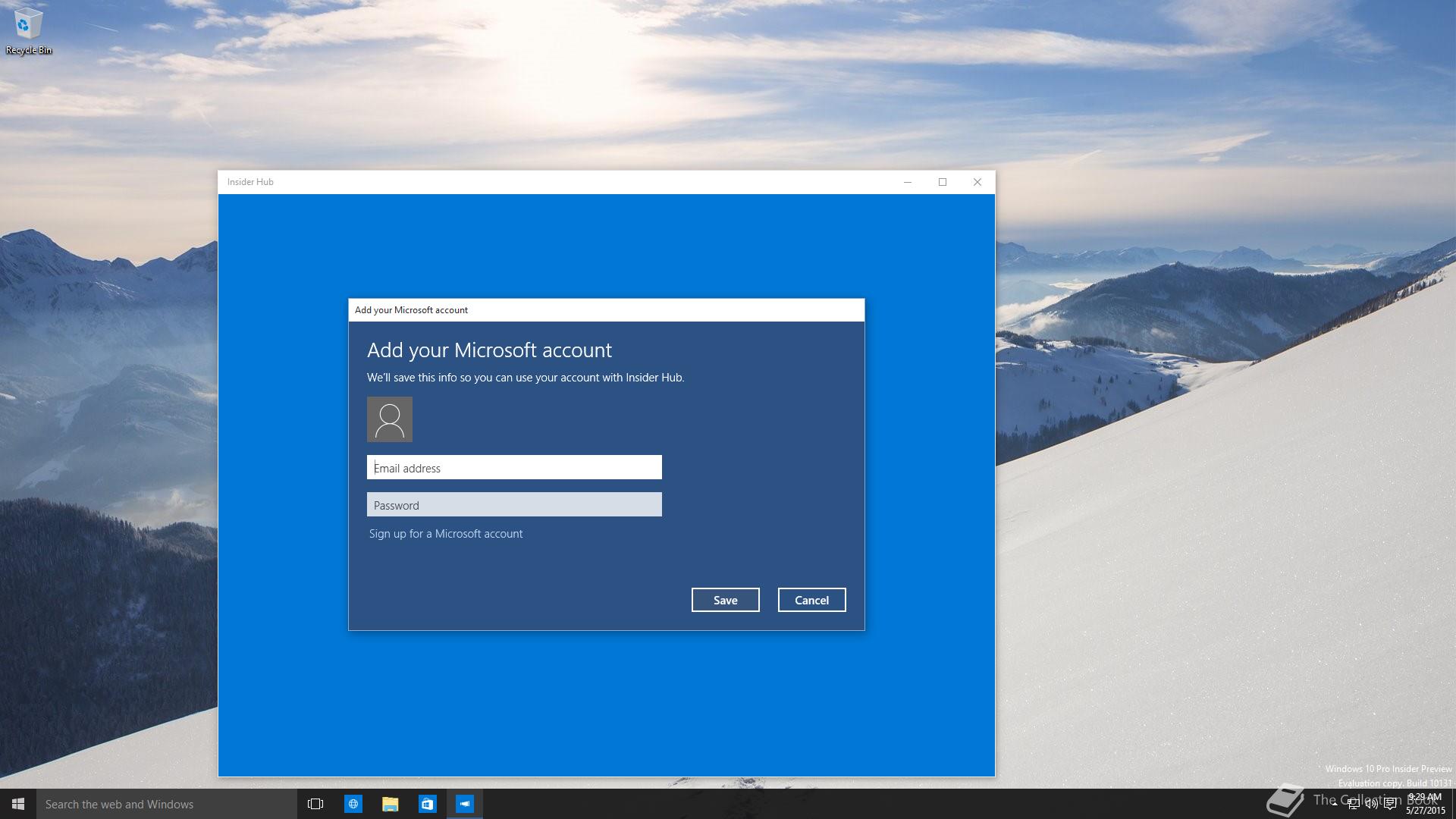Launch the globe browser icon on taskbar
This screenshot has height=819, width=1456.
353,804
